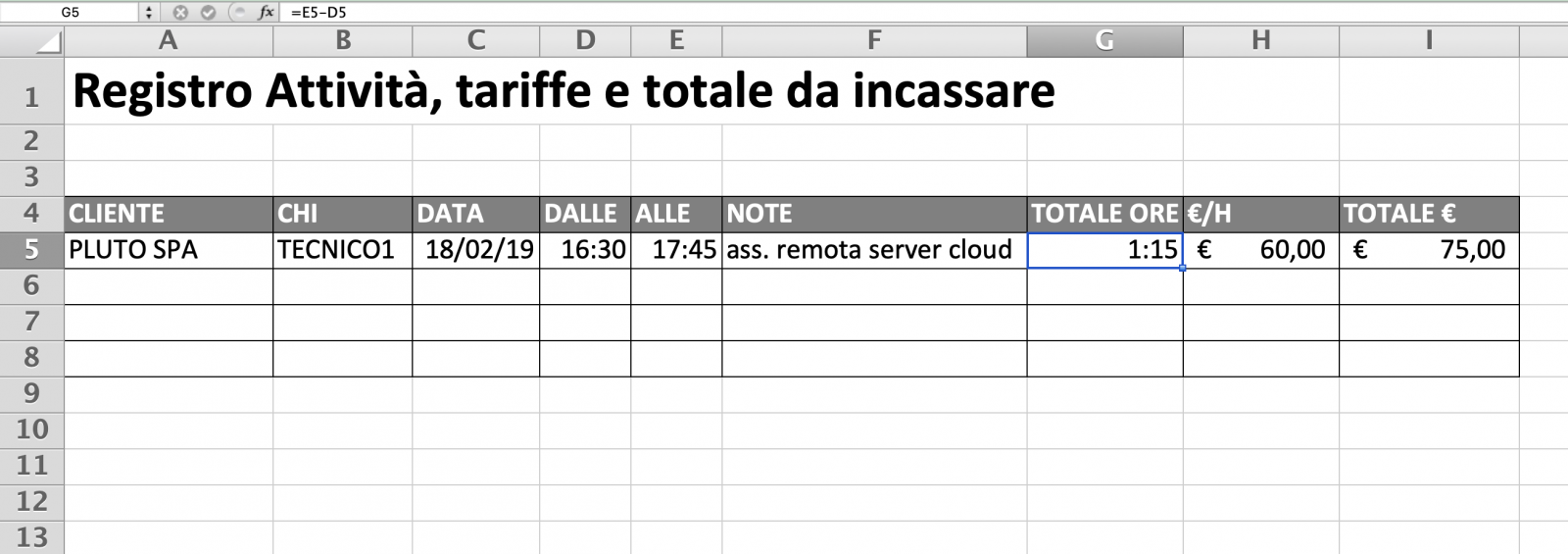Select the NOTE column header cell
The width and height of the screenshot is (1568, 554).
(874, 214)
